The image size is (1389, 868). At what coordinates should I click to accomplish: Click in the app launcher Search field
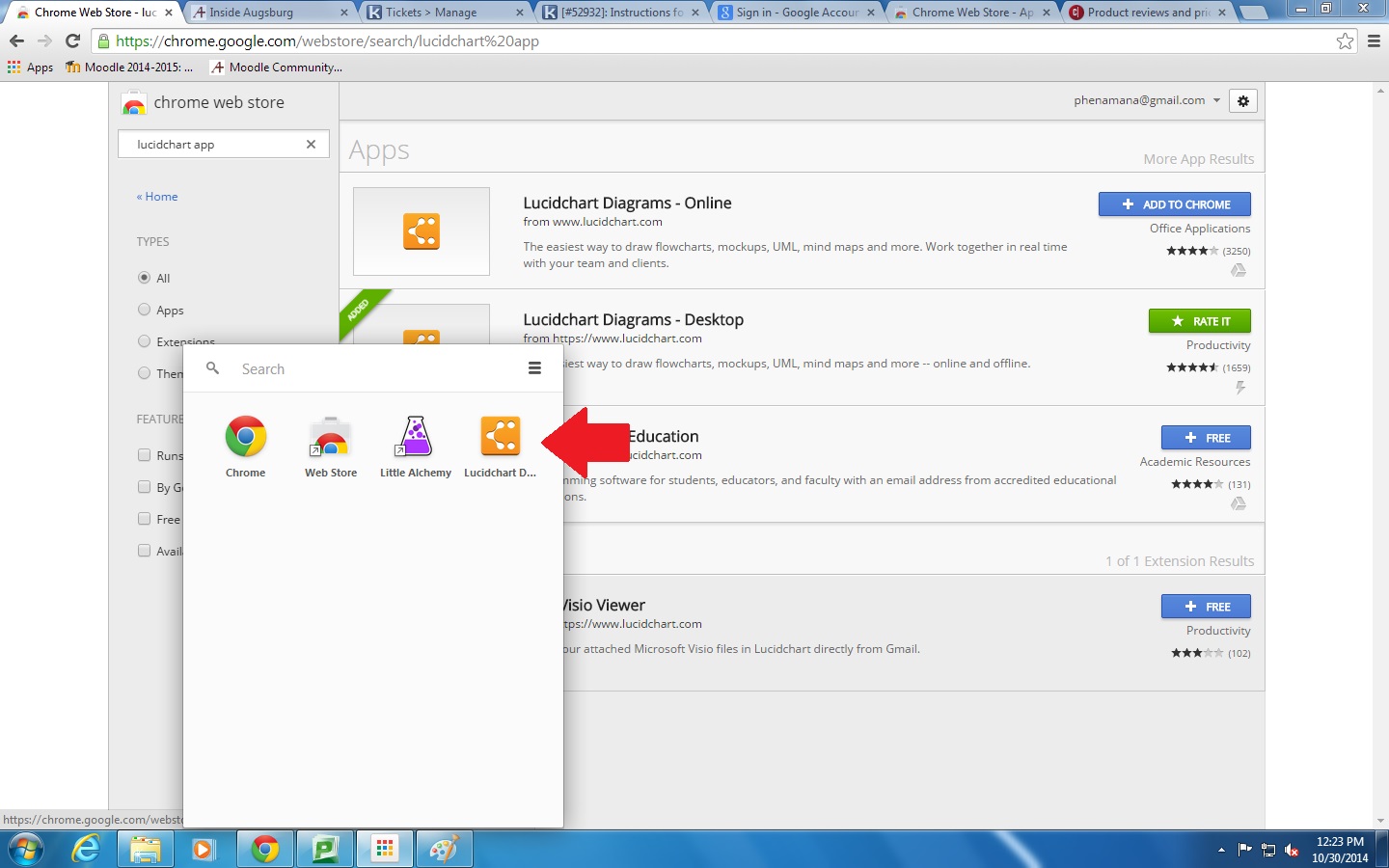click(376, 369)
